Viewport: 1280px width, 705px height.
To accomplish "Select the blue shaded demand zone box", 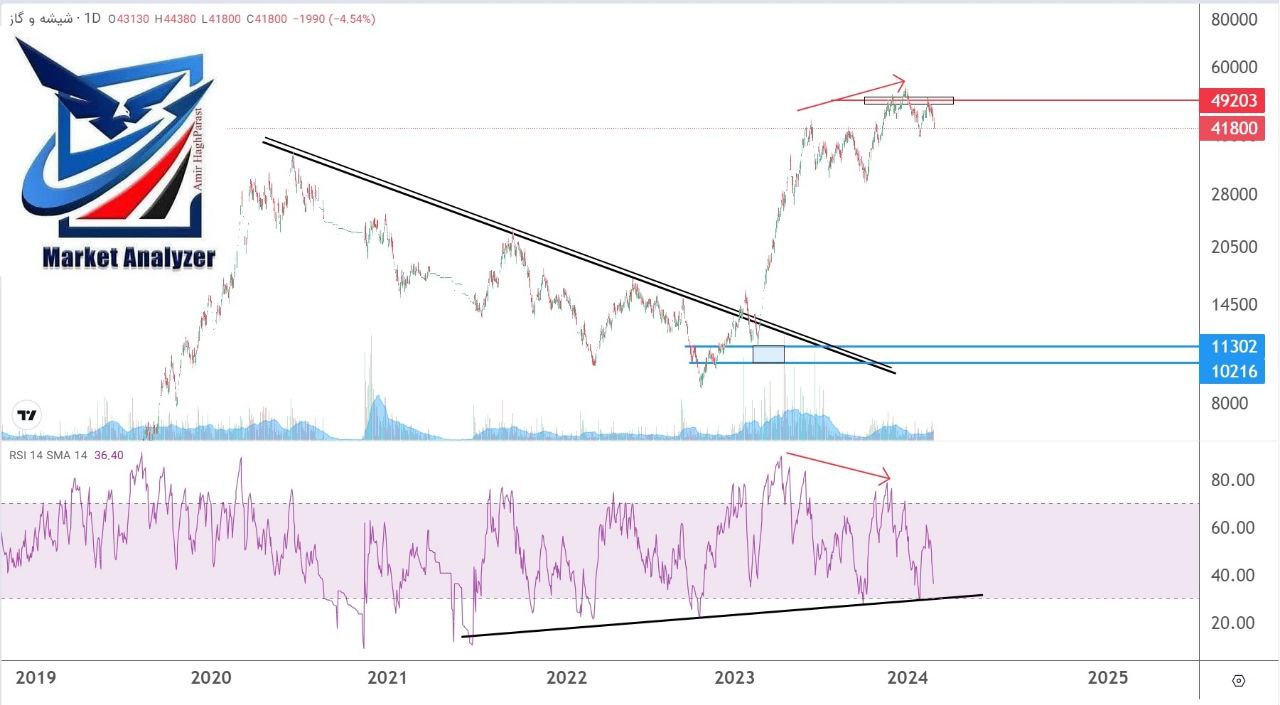I will pyautogui.click(x=768, y=355).
